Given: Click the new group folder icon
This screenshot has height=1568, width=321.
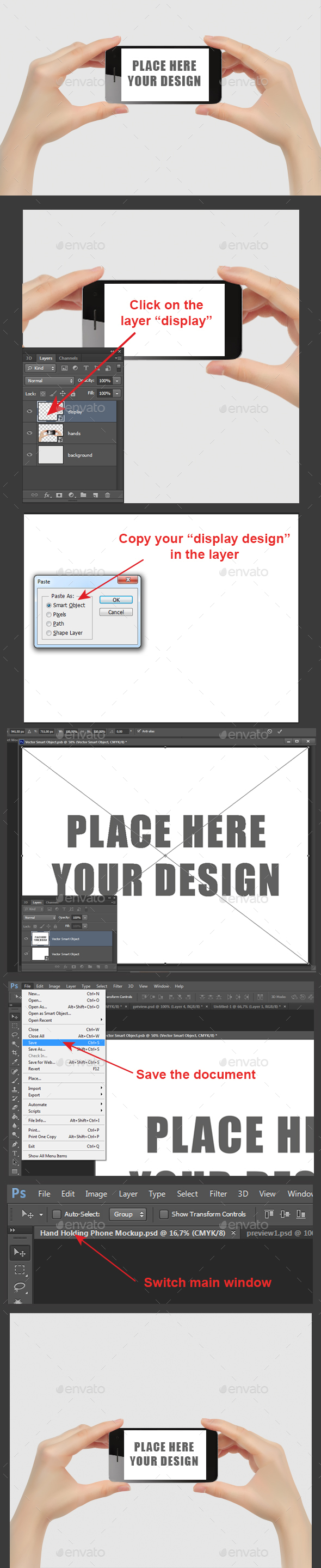Looking at the screenshot, I should (84, 496).
